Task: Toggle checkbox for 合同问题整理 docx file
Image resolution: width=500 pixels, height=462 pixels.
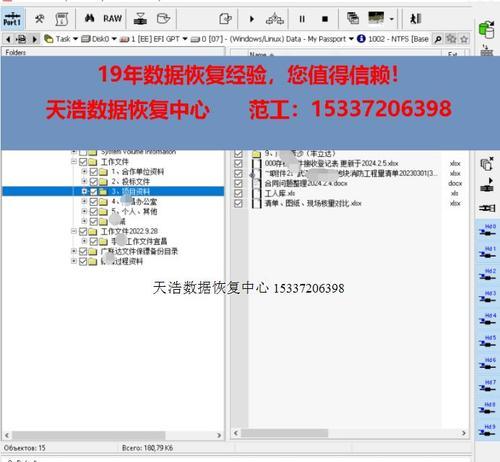Action: 238,183
